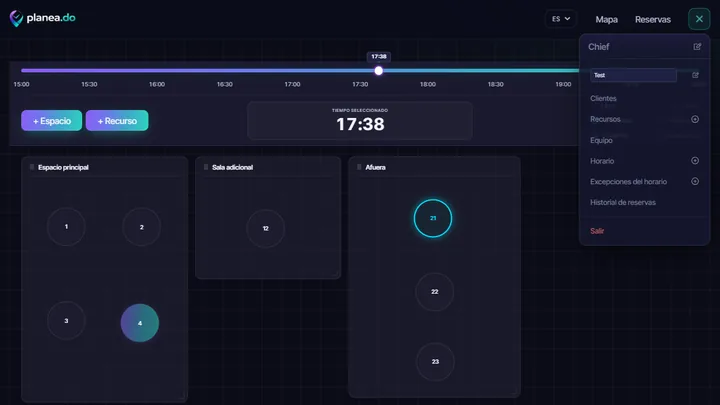Open Historial de reservas menu entry

click(x=623, y=202)
